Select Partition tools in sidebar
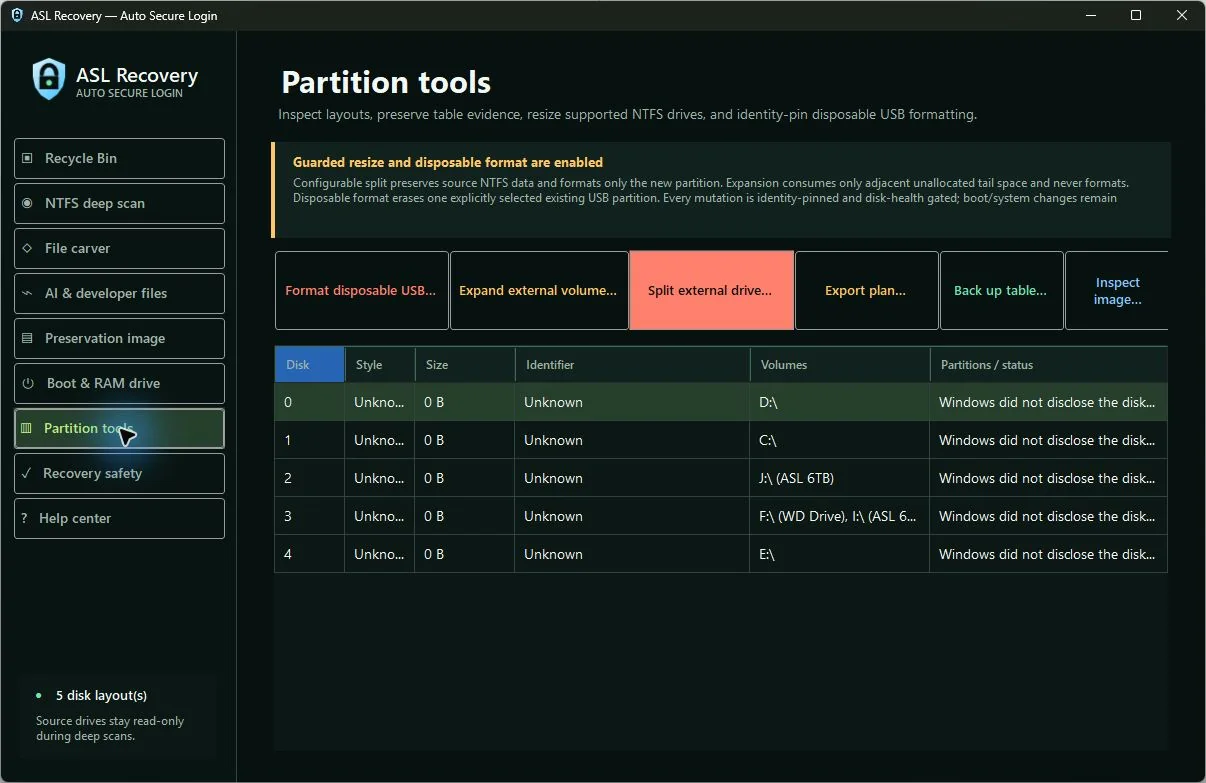This screenshot has width=1206, height=783. coord(119,428)
